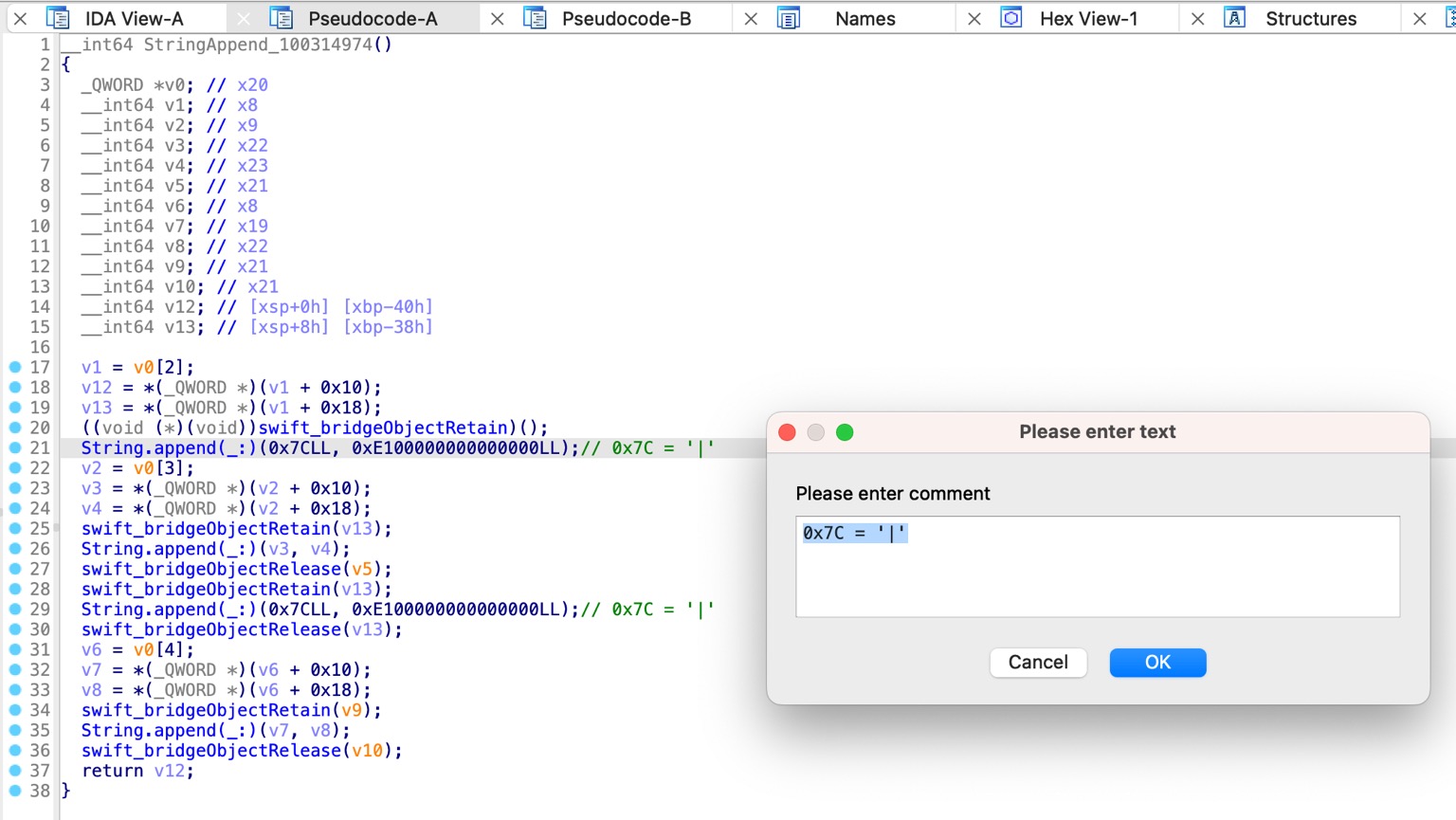
Task: Open the Hex View-1 tab
Action: click(x=1088, y=19)
